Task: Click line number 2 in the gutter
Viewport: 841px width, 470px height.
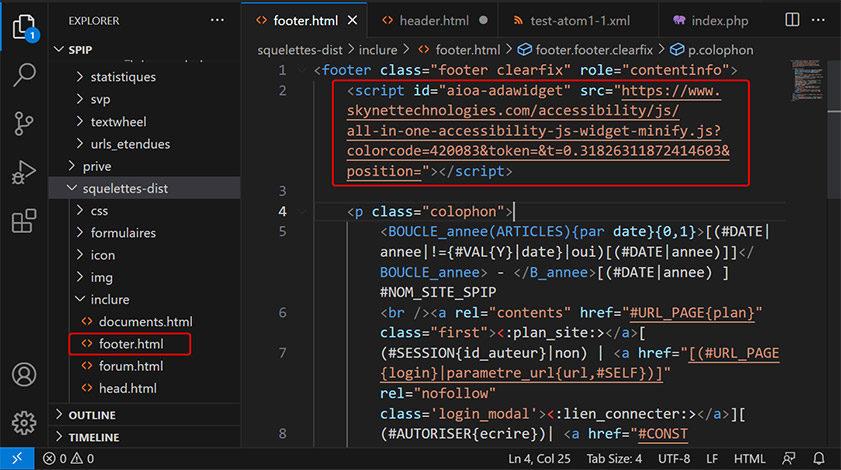Action: tap(282, 90)
